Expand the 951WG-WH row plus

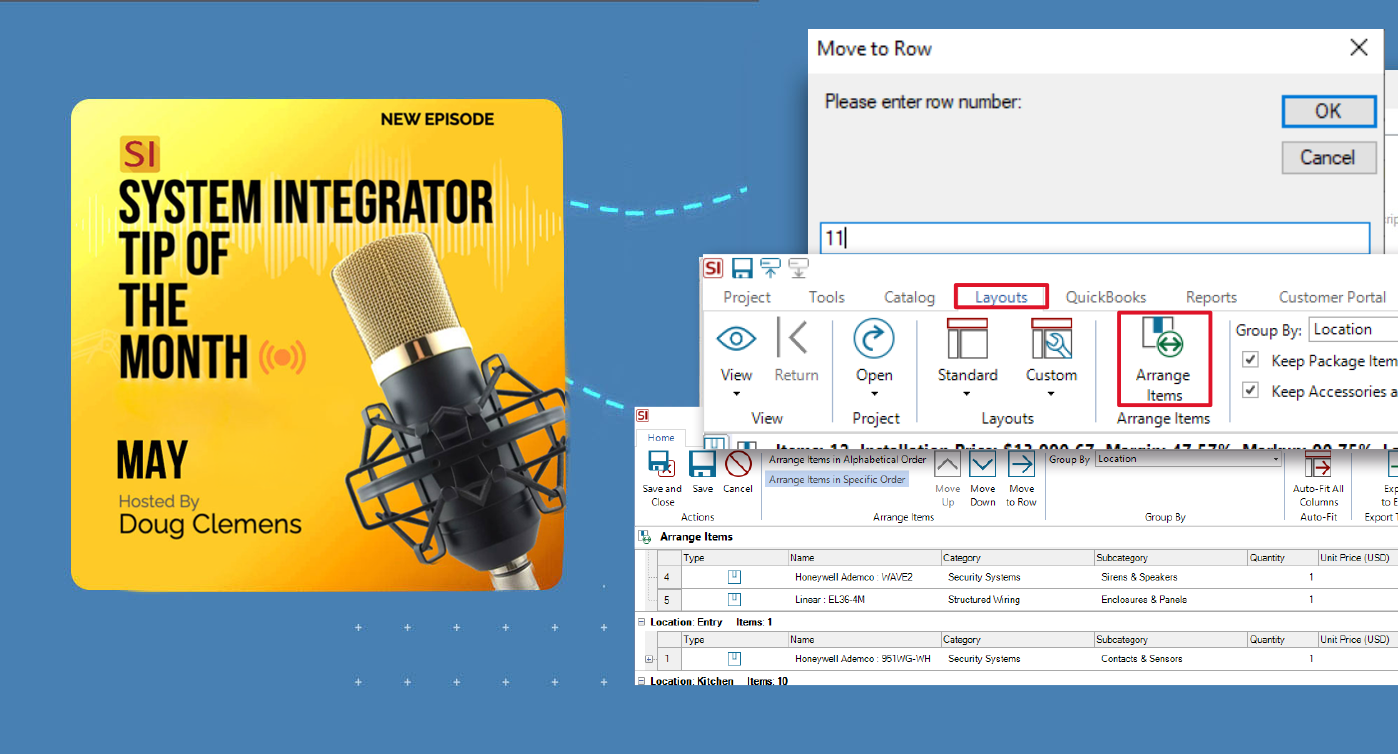tap(649, 659)
